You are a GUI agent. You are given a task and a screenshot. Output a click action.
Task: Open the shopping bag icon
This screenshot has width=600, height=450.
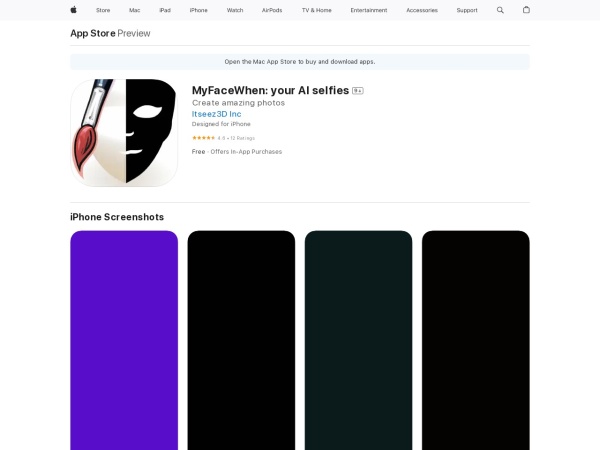click(x=526, y=10)
